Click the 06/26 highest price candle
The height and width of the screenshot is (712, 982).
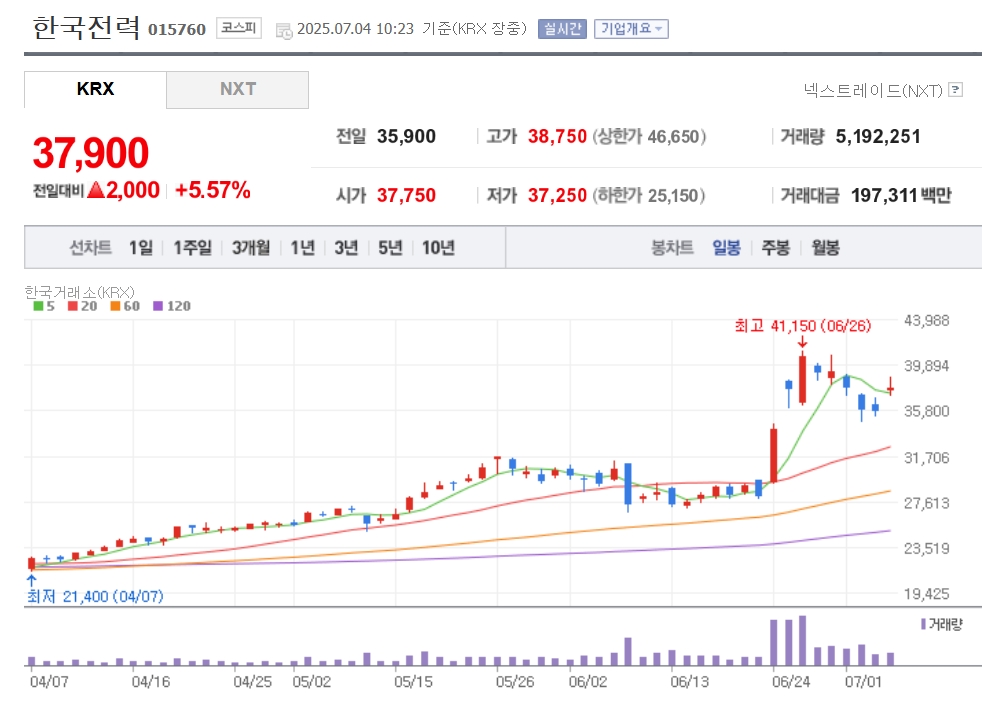tap(802, 378)
